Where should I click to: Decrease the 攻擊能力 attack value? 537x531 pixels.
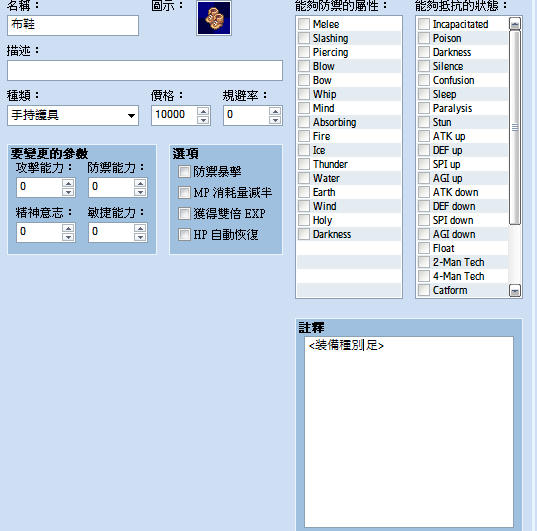[x=68, y=192]
